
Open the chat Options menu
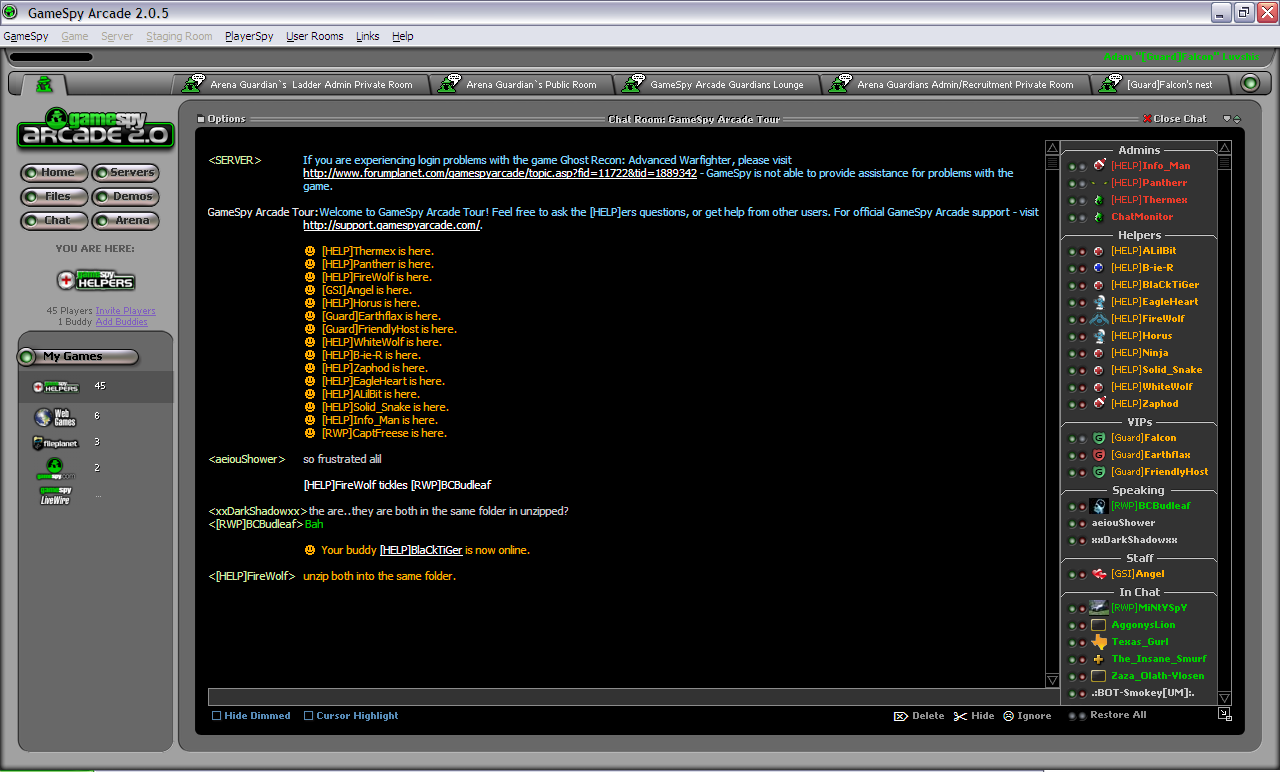click(x=221, y=119)
